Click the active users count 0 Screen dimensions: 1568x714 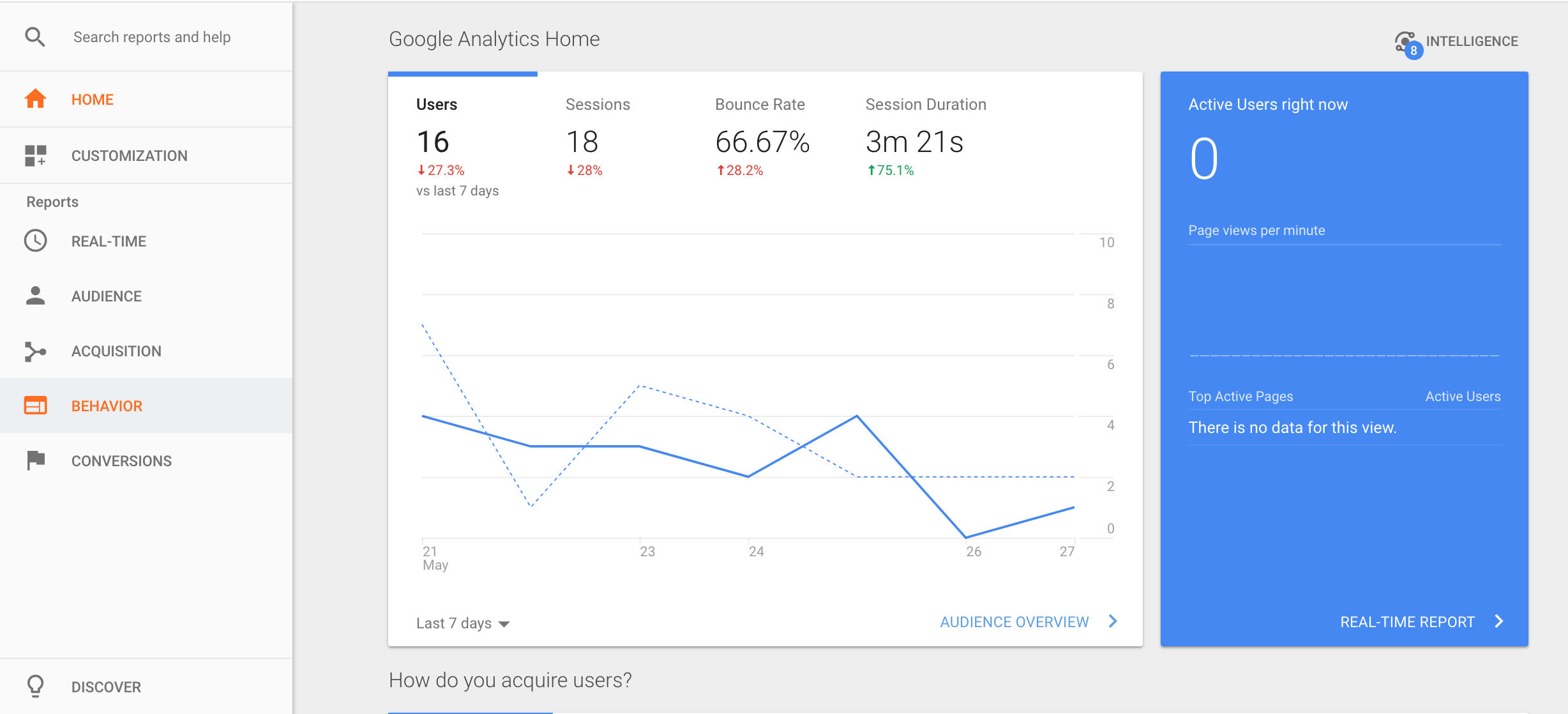[x=1204, y=158]
